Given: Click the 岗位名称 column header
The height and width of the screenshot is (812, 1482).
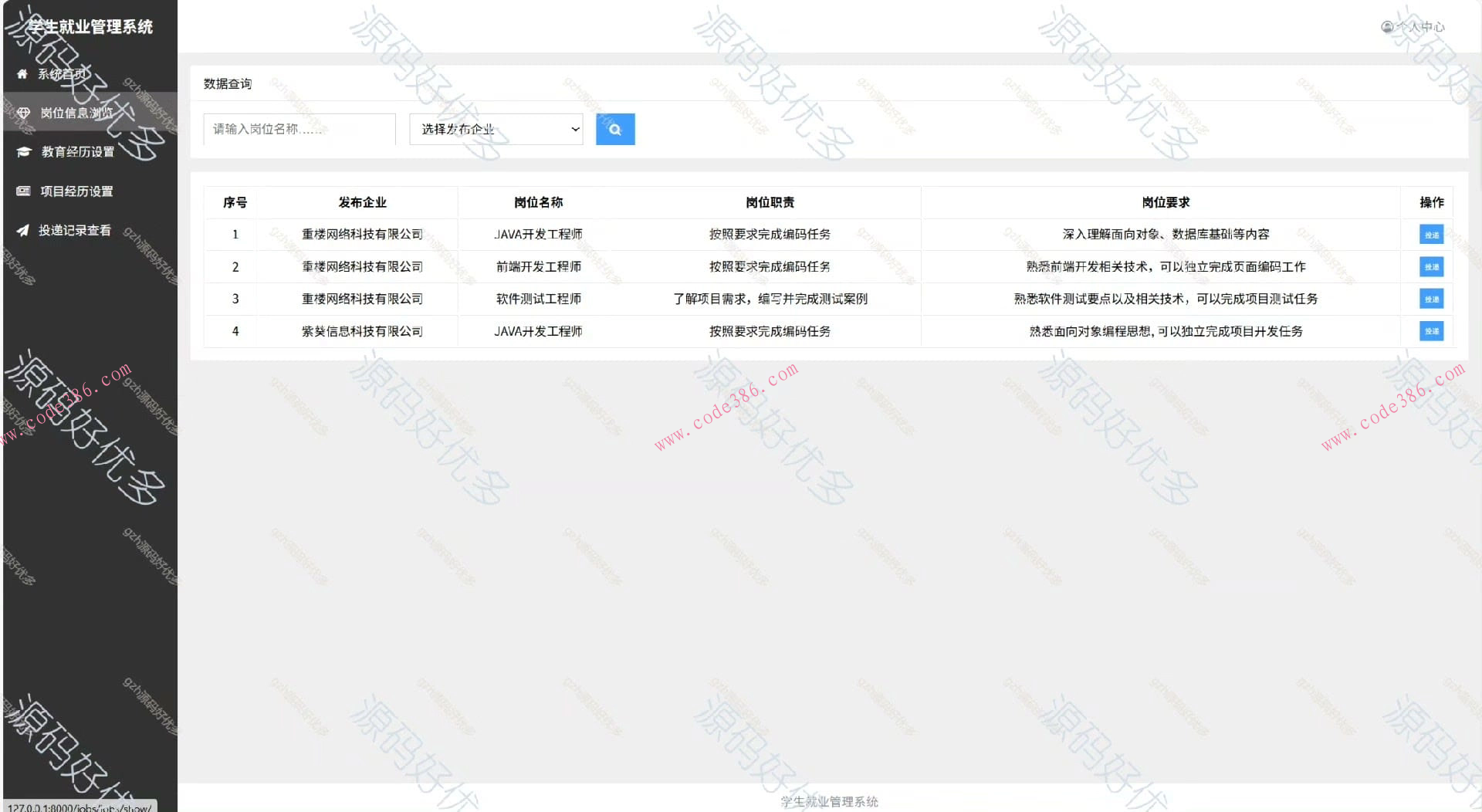Looking at the screenshot, I should pyautogui.click(x=539, y=202).
